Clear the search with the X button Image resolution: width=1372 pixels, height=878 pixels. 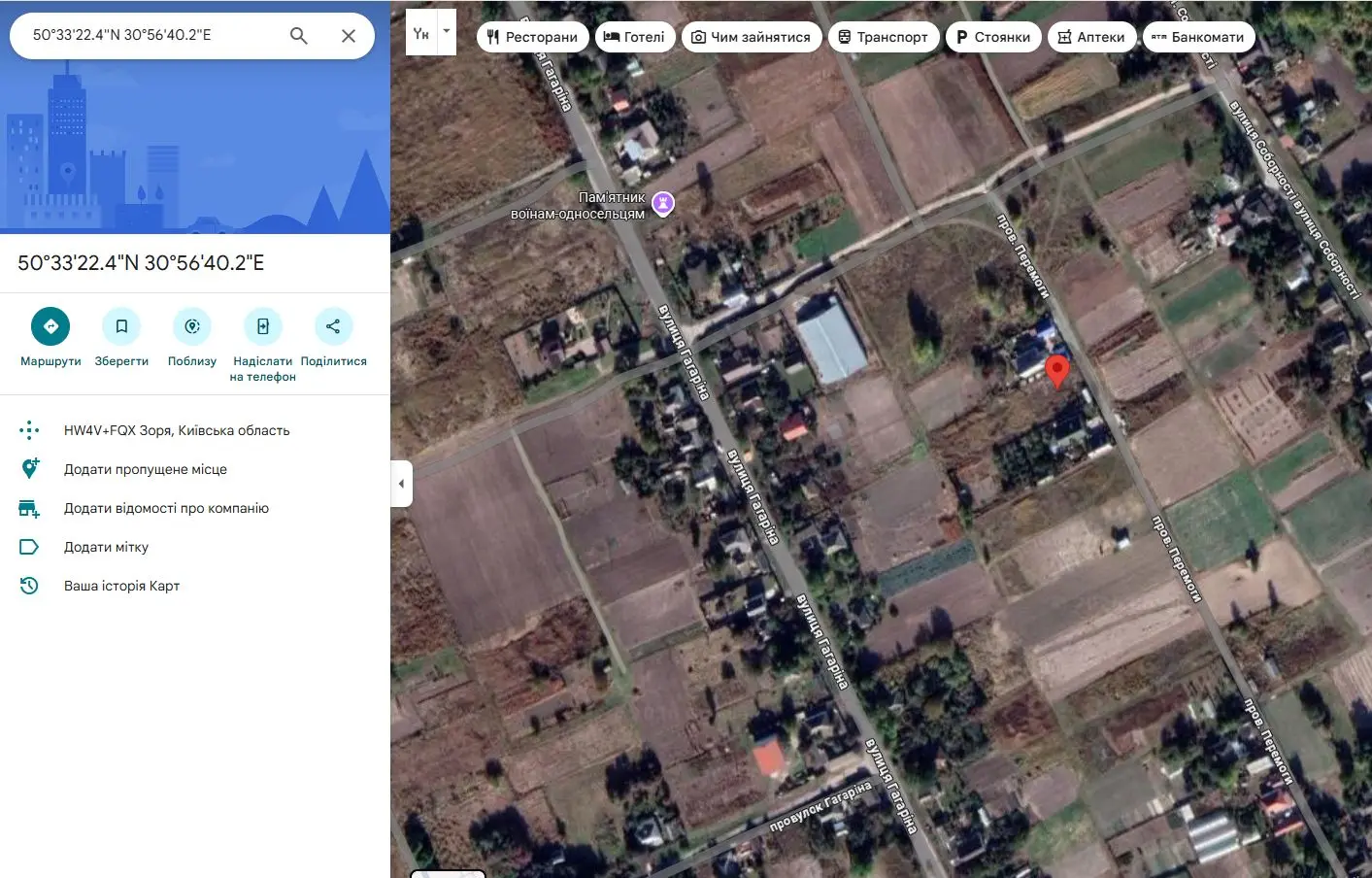(x=349, y=35)
